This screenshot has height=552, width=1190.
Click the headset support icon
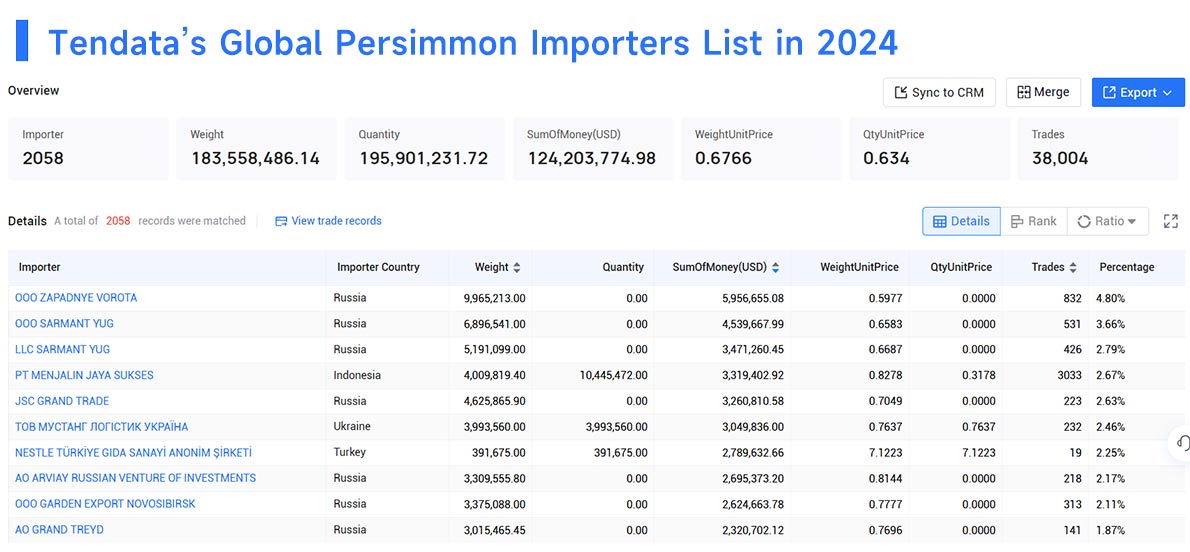[1182, 443]
